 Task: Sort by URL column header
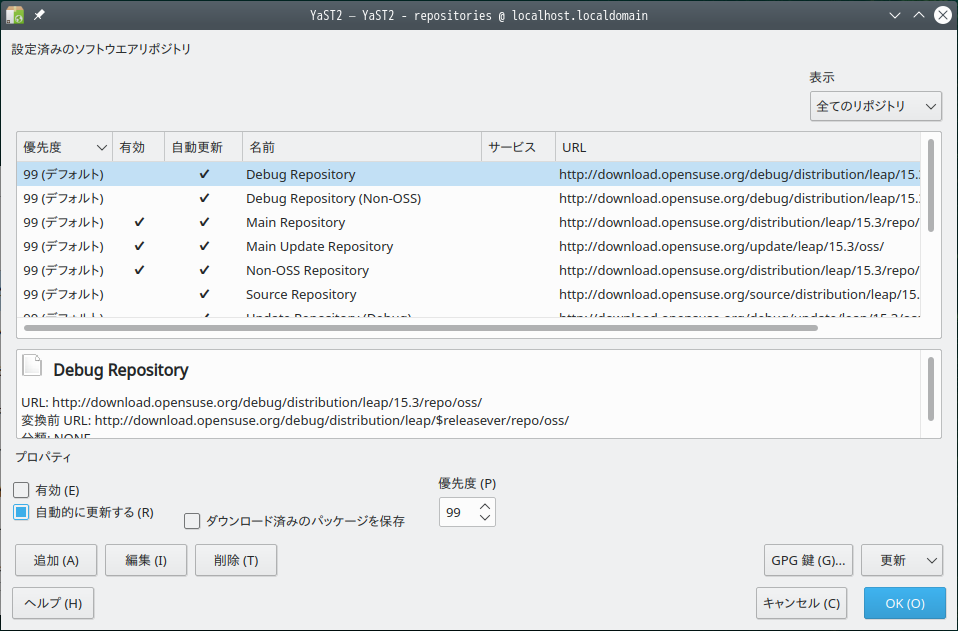tap(738, 147)
